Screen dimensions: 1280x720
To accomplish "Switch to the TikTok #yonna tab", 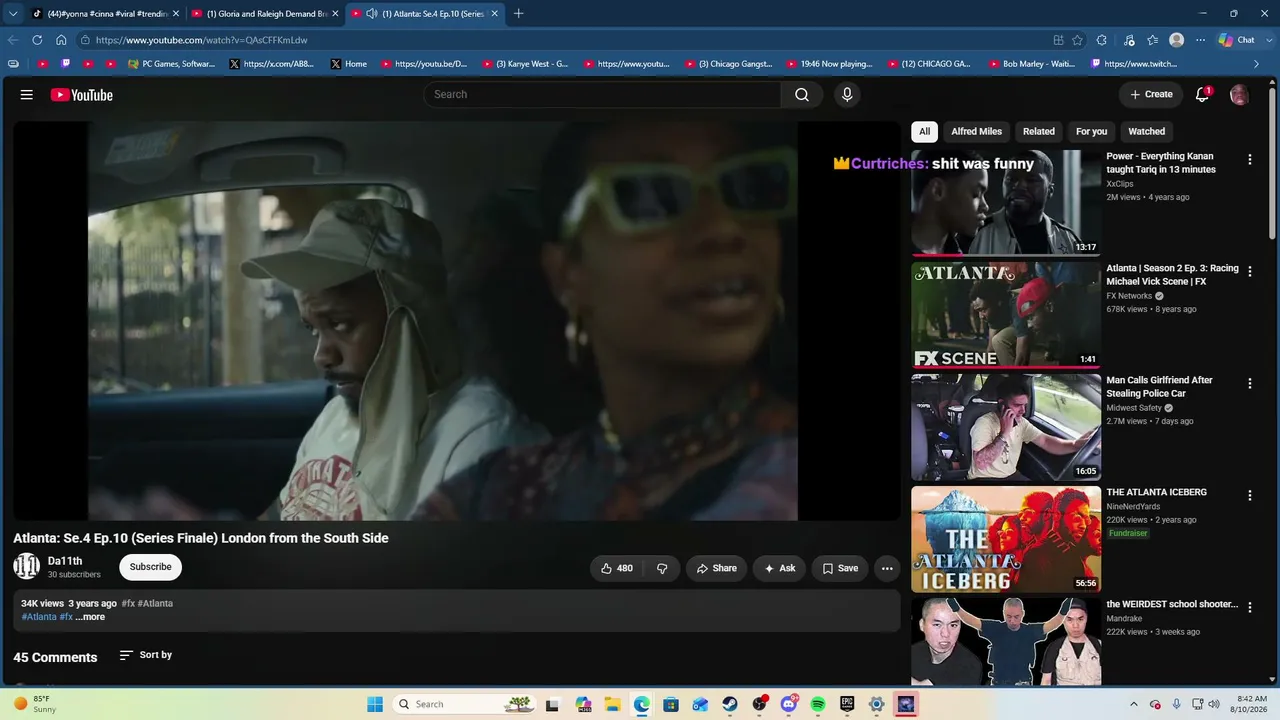I will click(x=104, y=14).
